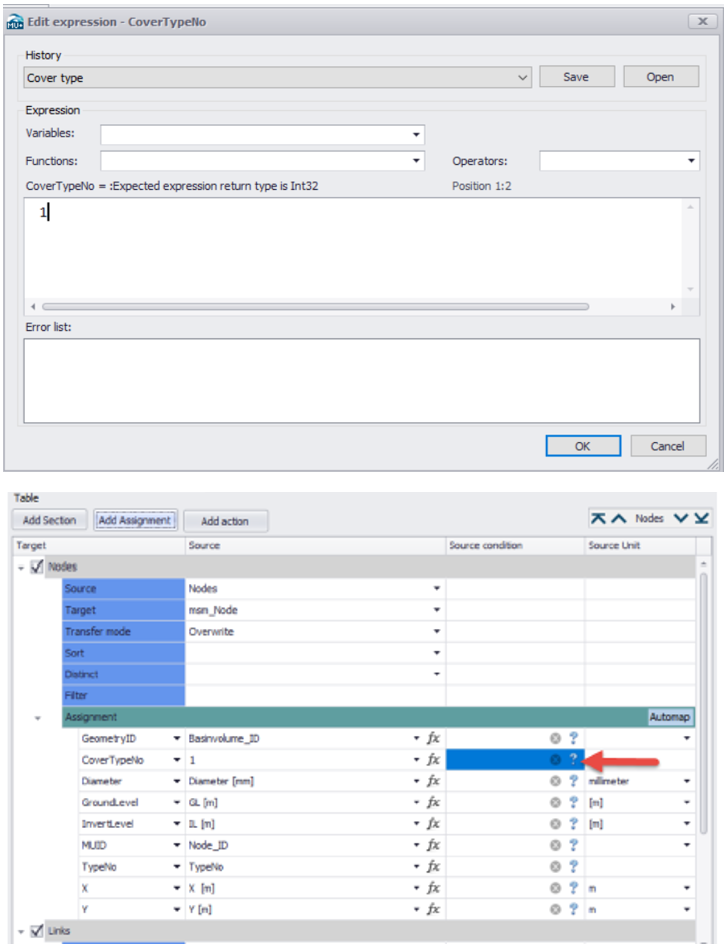This screenshot has height=944, width=724.
Task: Click question mark condition icon in GeometryID row
Action: click(x=574, y=738)
